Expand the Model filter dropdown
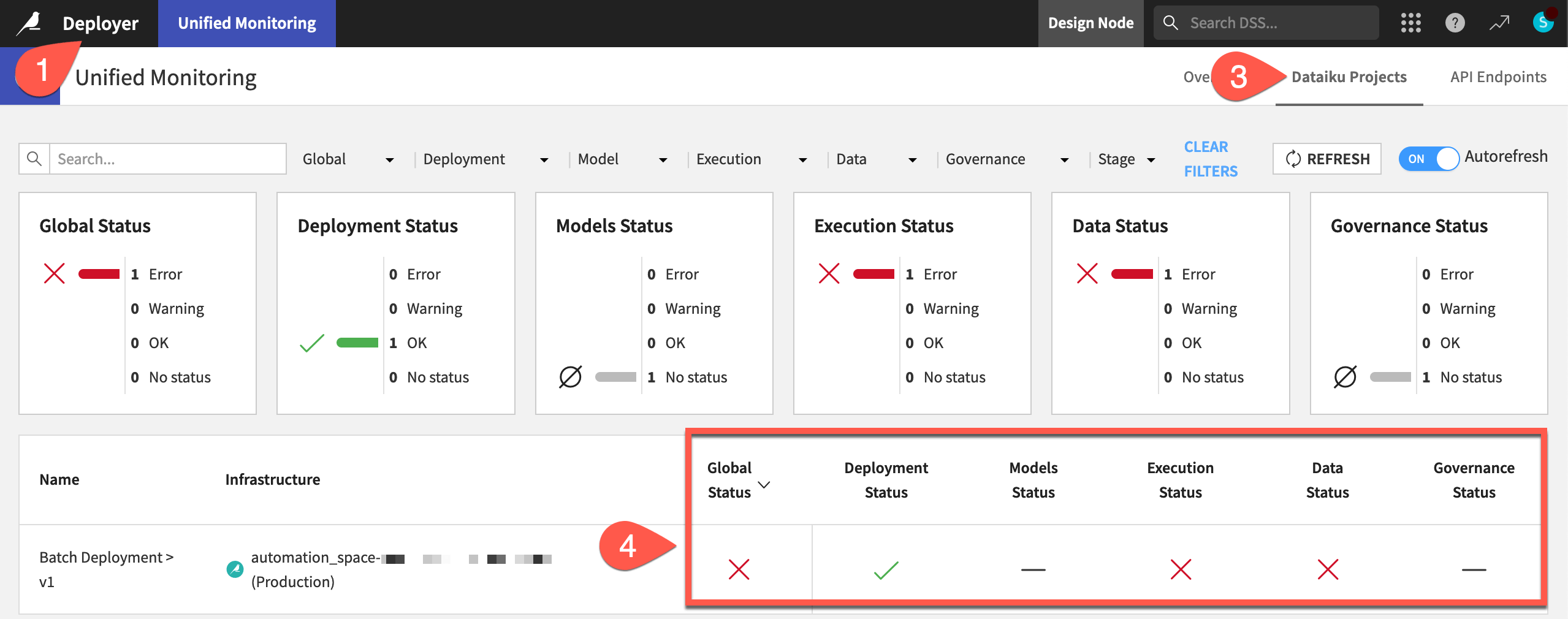This screenshot has width=1568, height=619. click(x=622, y=159)
